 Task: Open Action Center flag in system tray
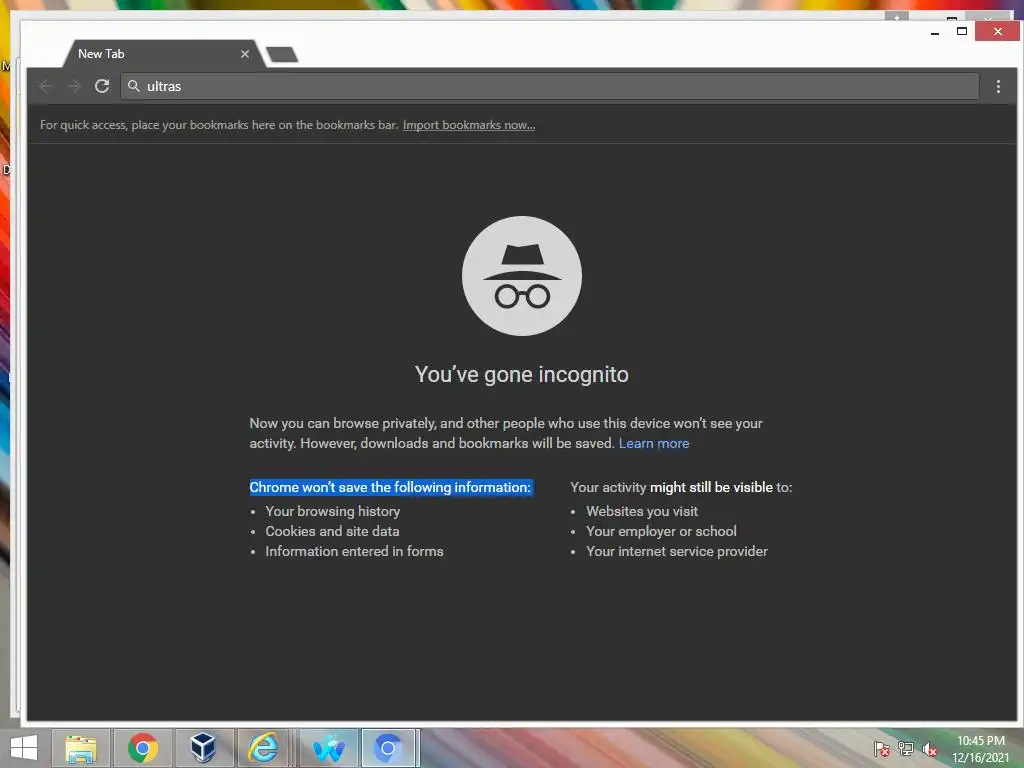(882, 748)
